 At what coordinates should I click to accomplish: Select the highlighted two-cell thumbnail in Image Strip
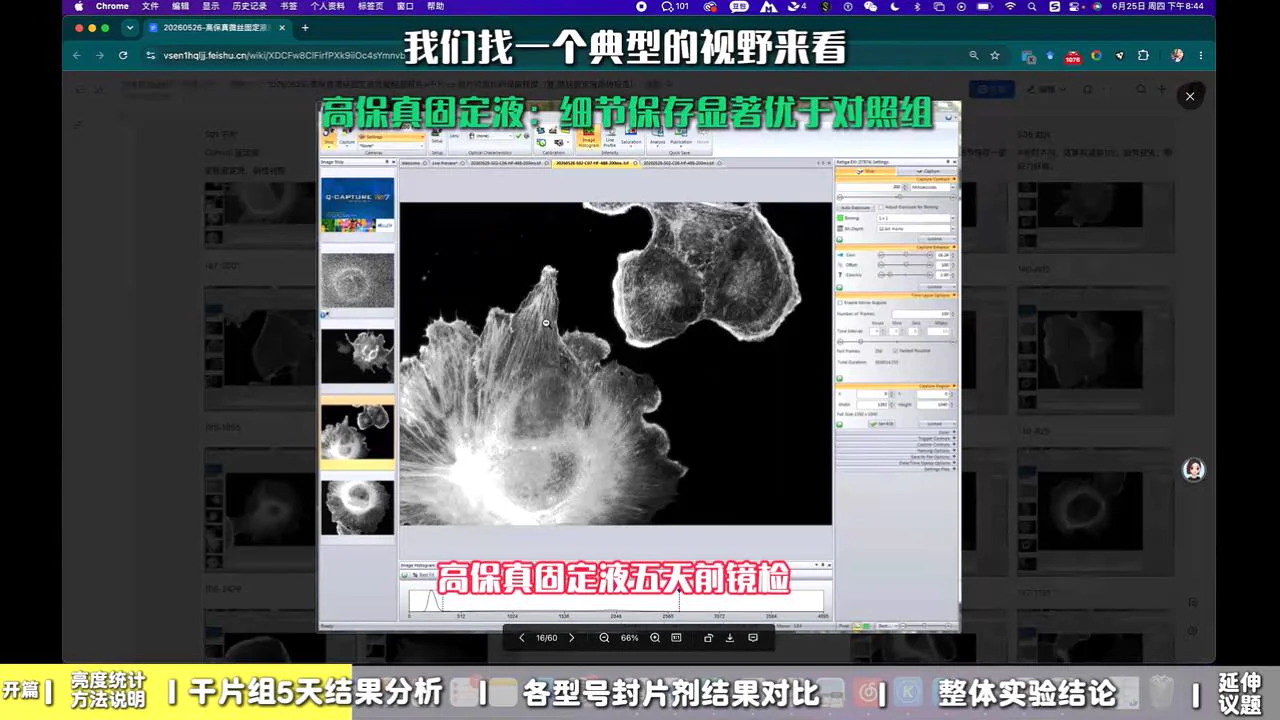[357, 431]
